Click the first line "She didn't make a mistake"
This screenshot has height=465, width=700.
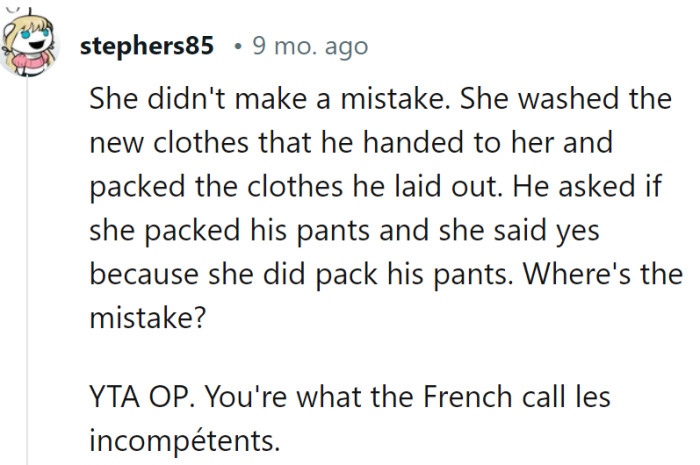270,99
